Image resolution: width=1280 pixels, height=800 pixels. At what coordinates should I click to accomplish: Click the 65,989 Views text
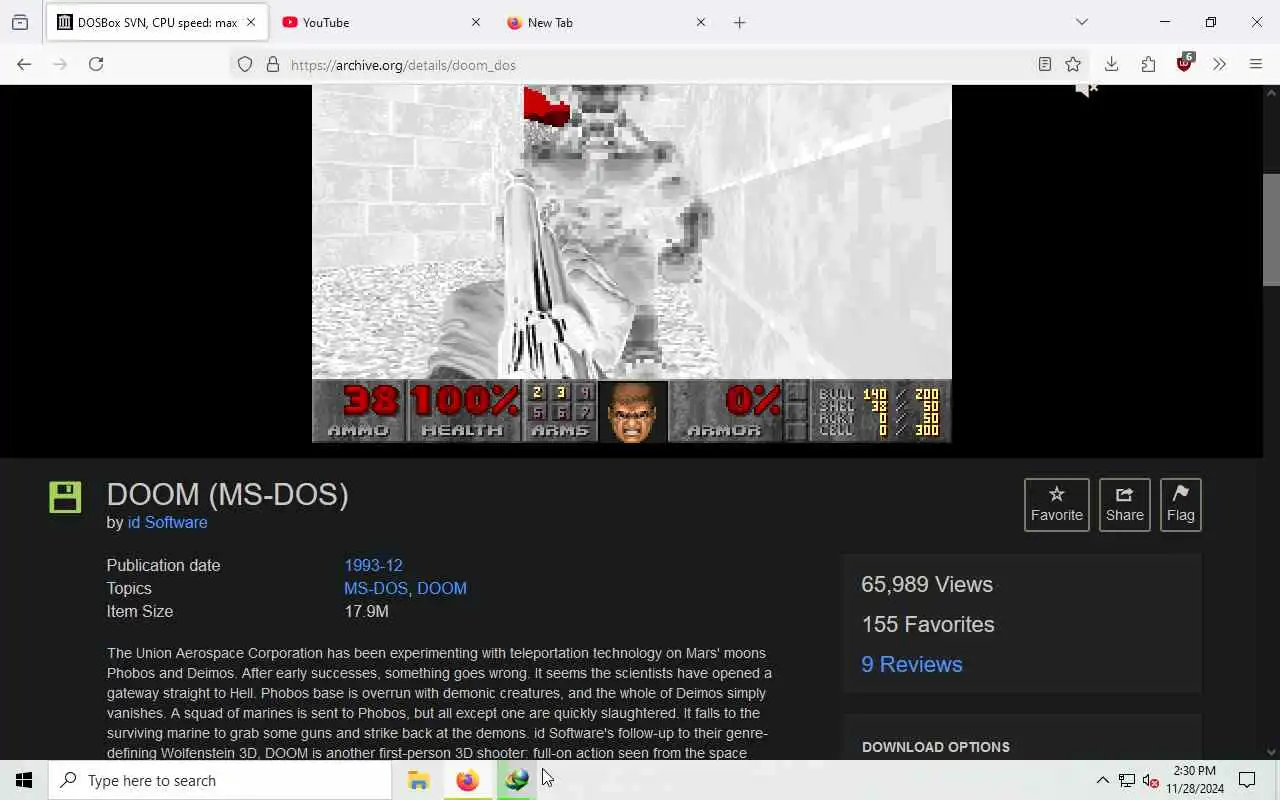point(927,584)
